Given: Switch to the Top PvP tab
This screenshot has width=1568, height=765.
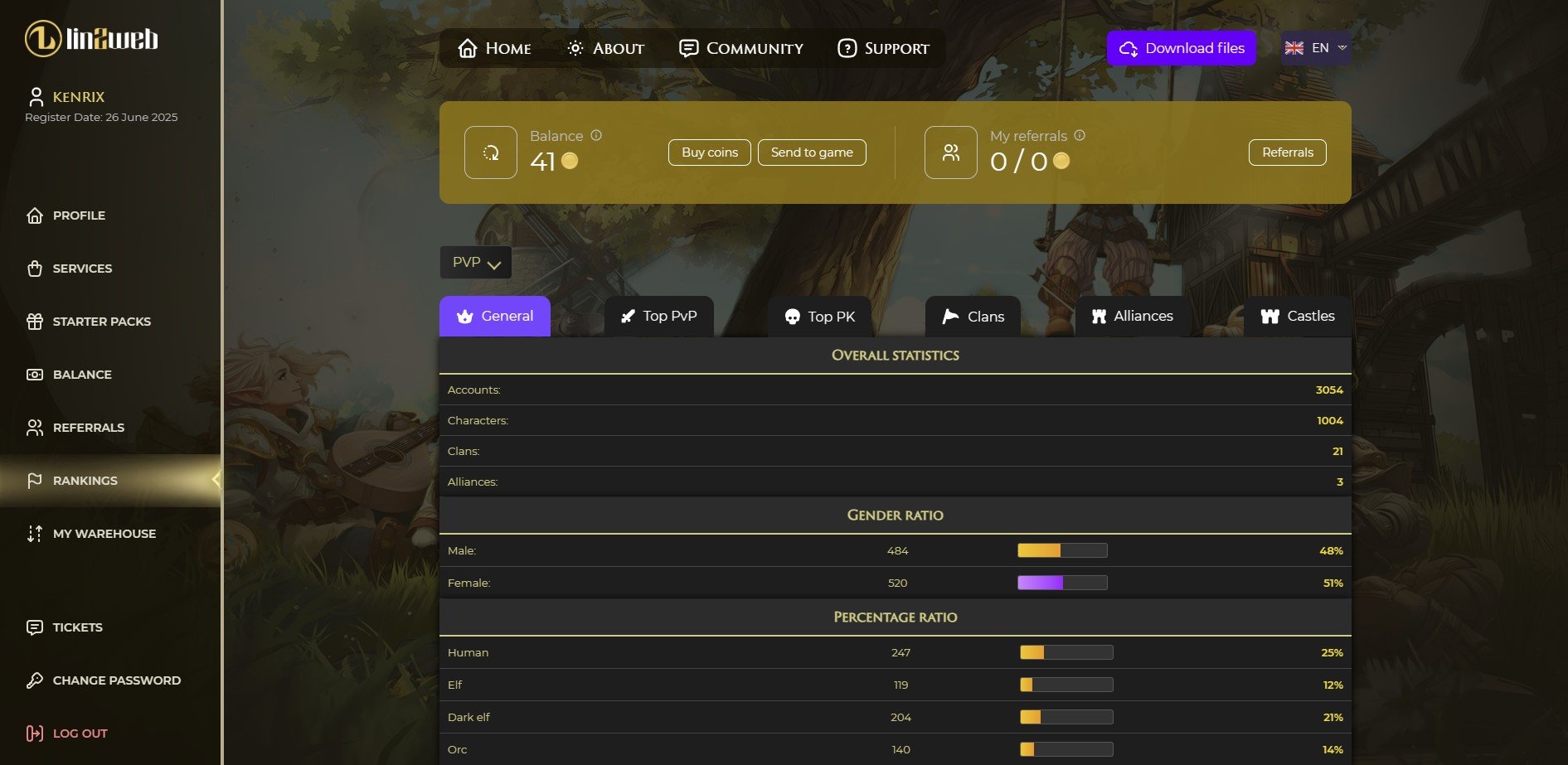Looking at the screenshot, I should (659, 316).
